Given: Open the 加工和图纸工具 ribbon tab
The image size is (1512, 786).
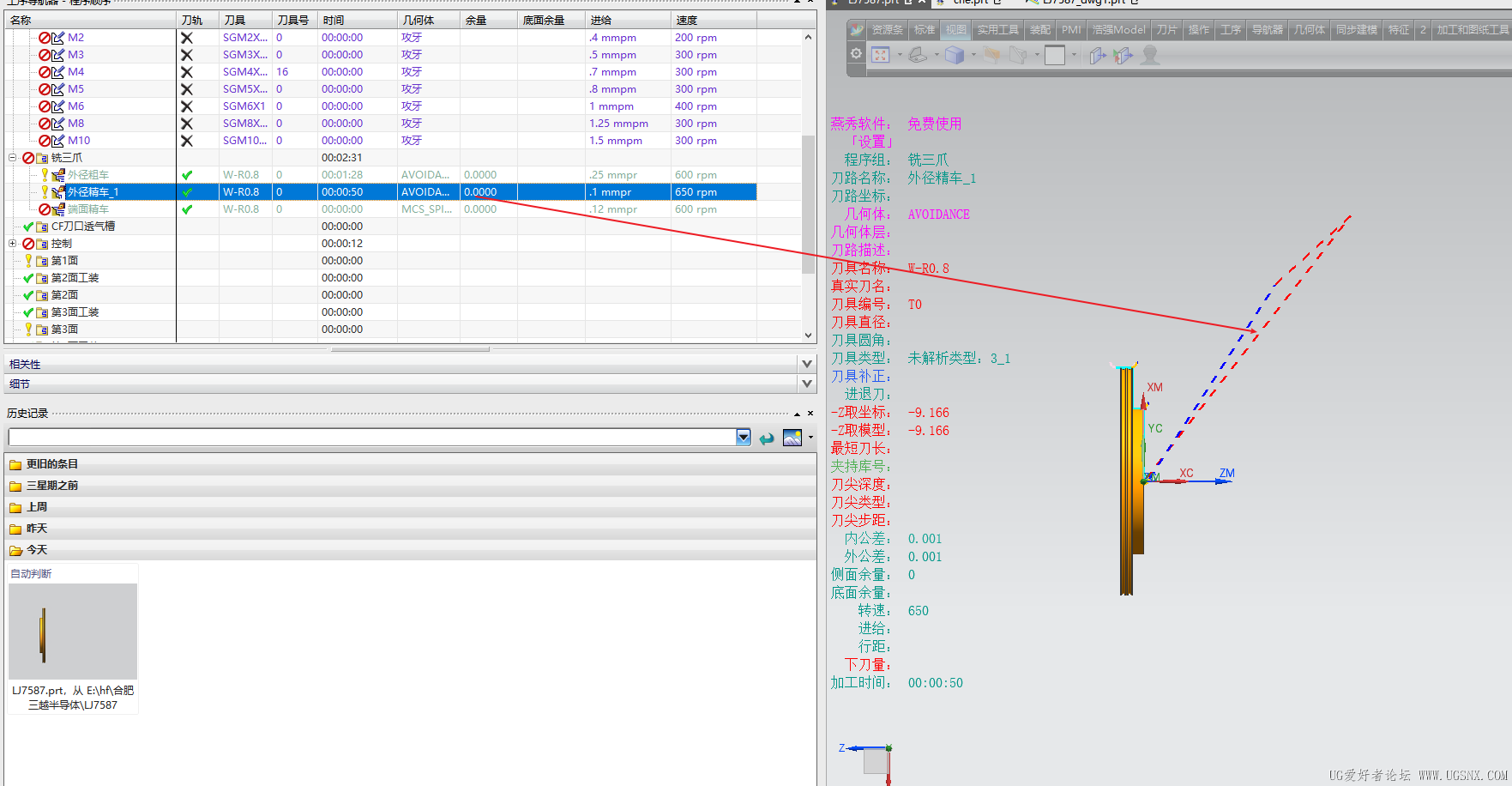Looking at the screenshot, I should (1473, 29).
